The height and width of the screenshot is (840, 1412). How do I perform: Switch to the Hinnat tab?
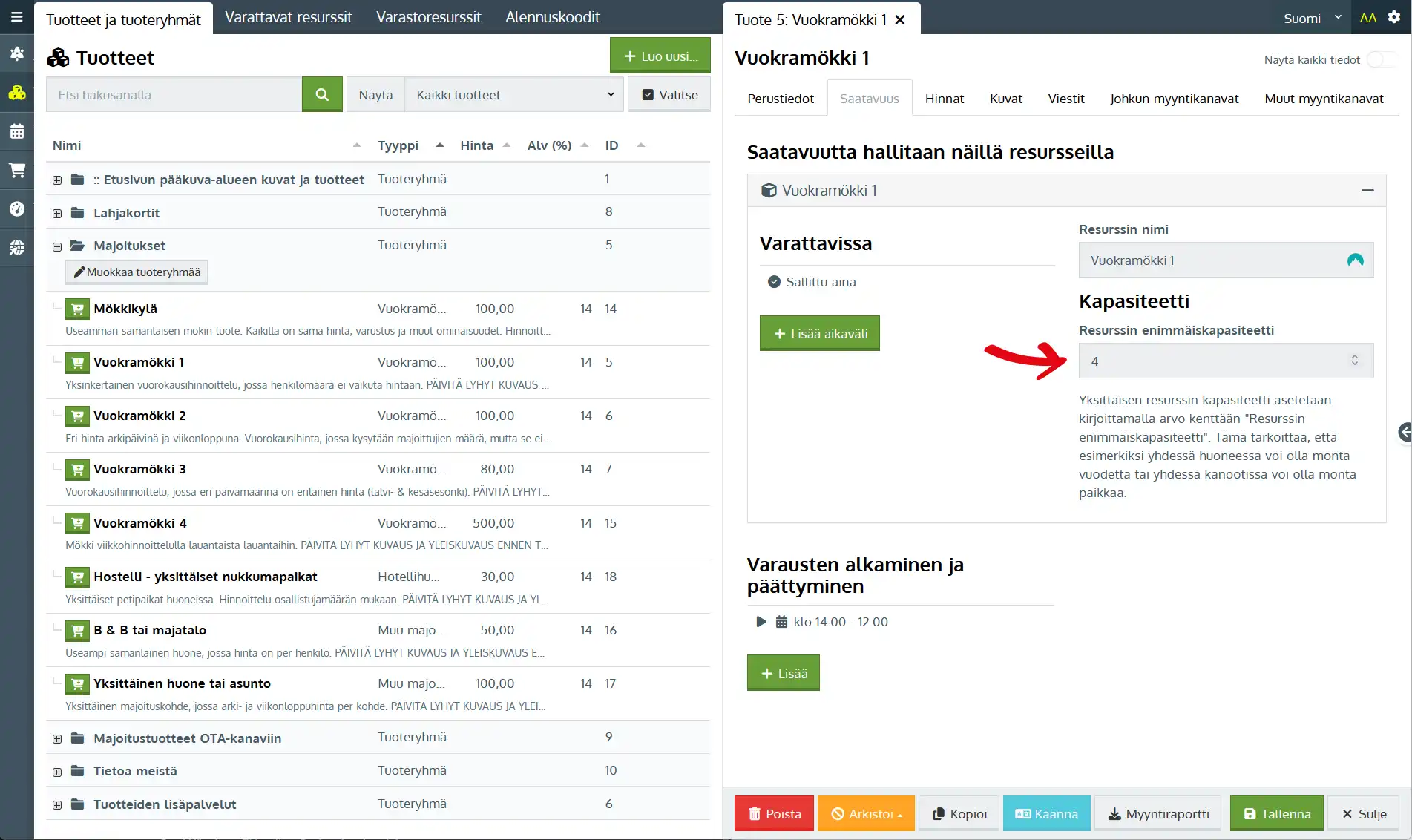tap(944, 99)
